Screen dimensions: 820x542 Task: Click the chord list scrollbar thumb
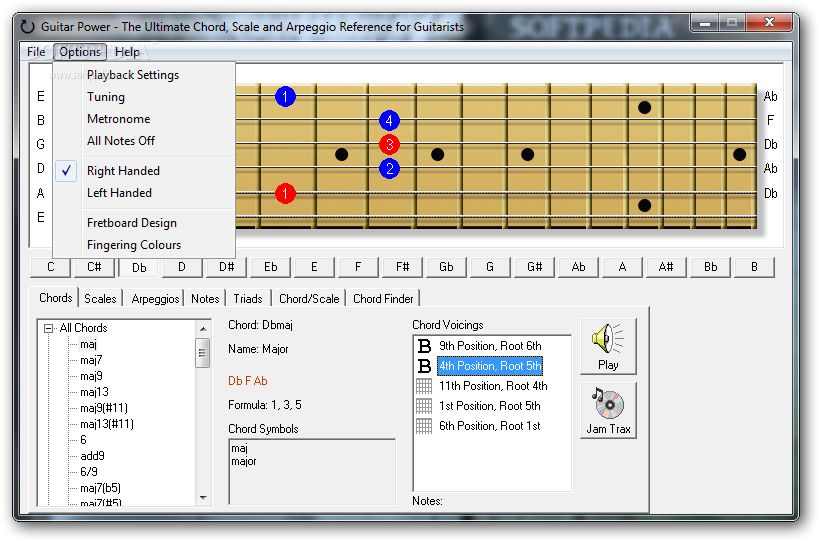[x=203, y=353]
